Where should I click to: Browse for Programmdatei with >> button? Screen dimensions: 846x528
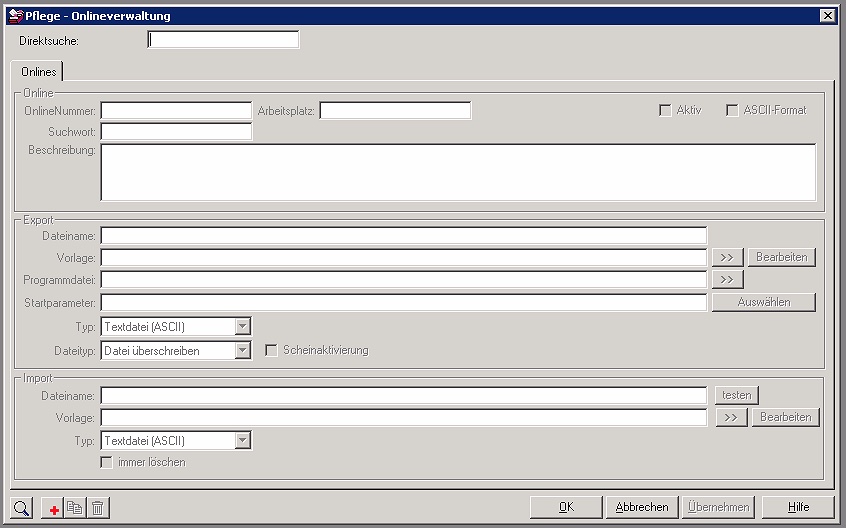728,279
